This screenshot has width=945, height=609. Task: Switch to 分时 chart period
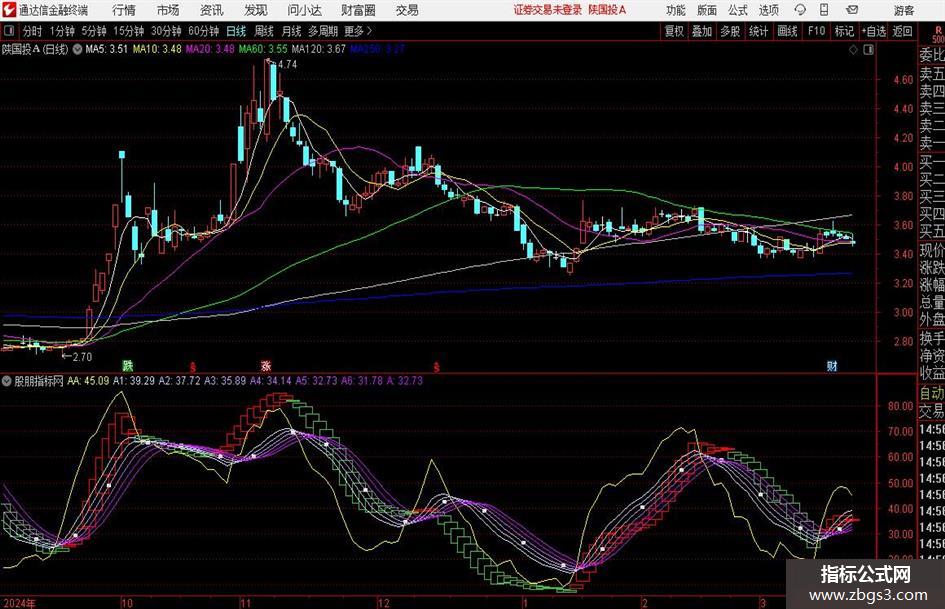33,31
